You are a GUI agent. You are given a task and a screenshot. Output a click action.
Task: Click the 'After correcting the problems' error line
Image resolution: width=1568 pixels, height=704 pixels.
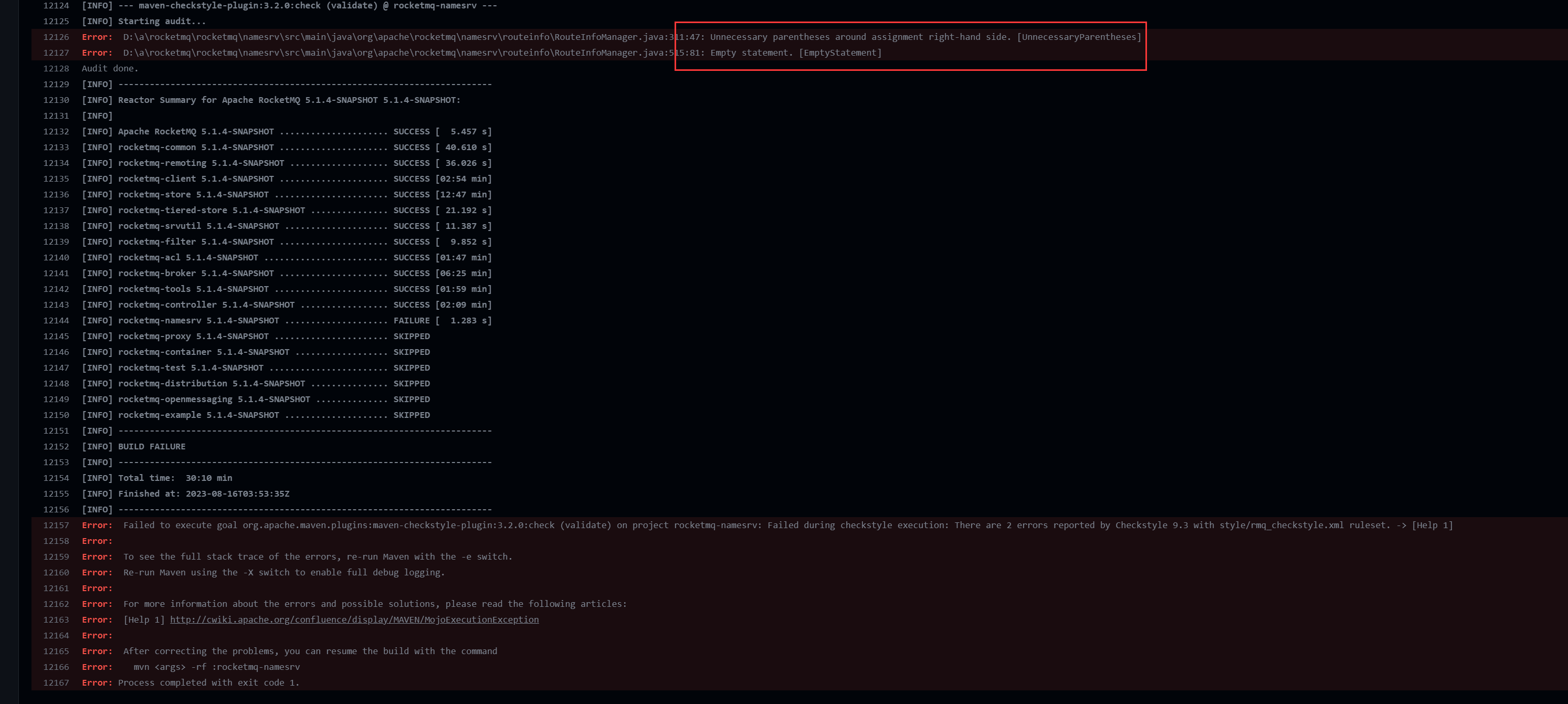[x=290, y=651]
